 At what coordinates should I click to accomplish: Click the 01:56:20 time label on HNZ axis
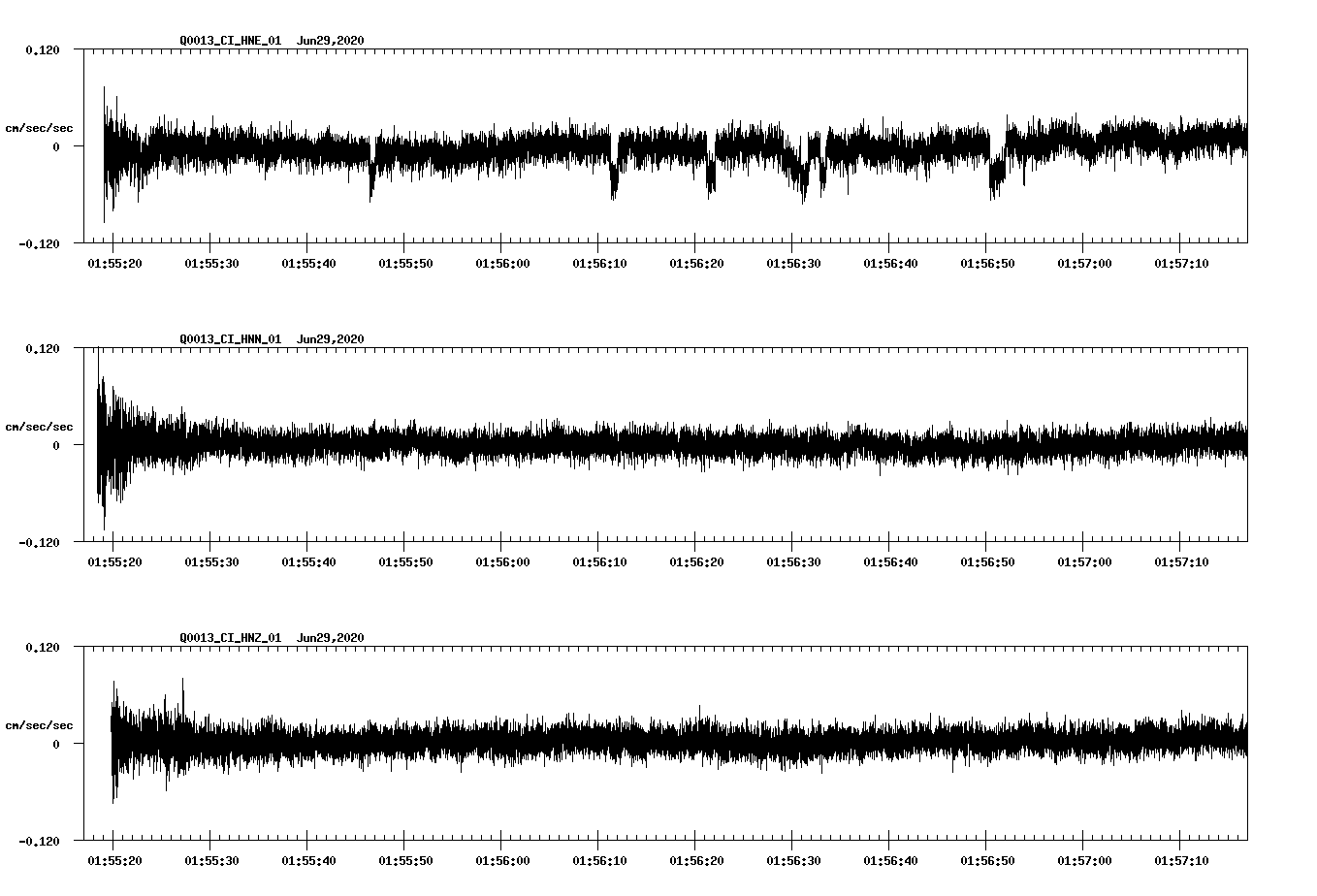[695, 860]
